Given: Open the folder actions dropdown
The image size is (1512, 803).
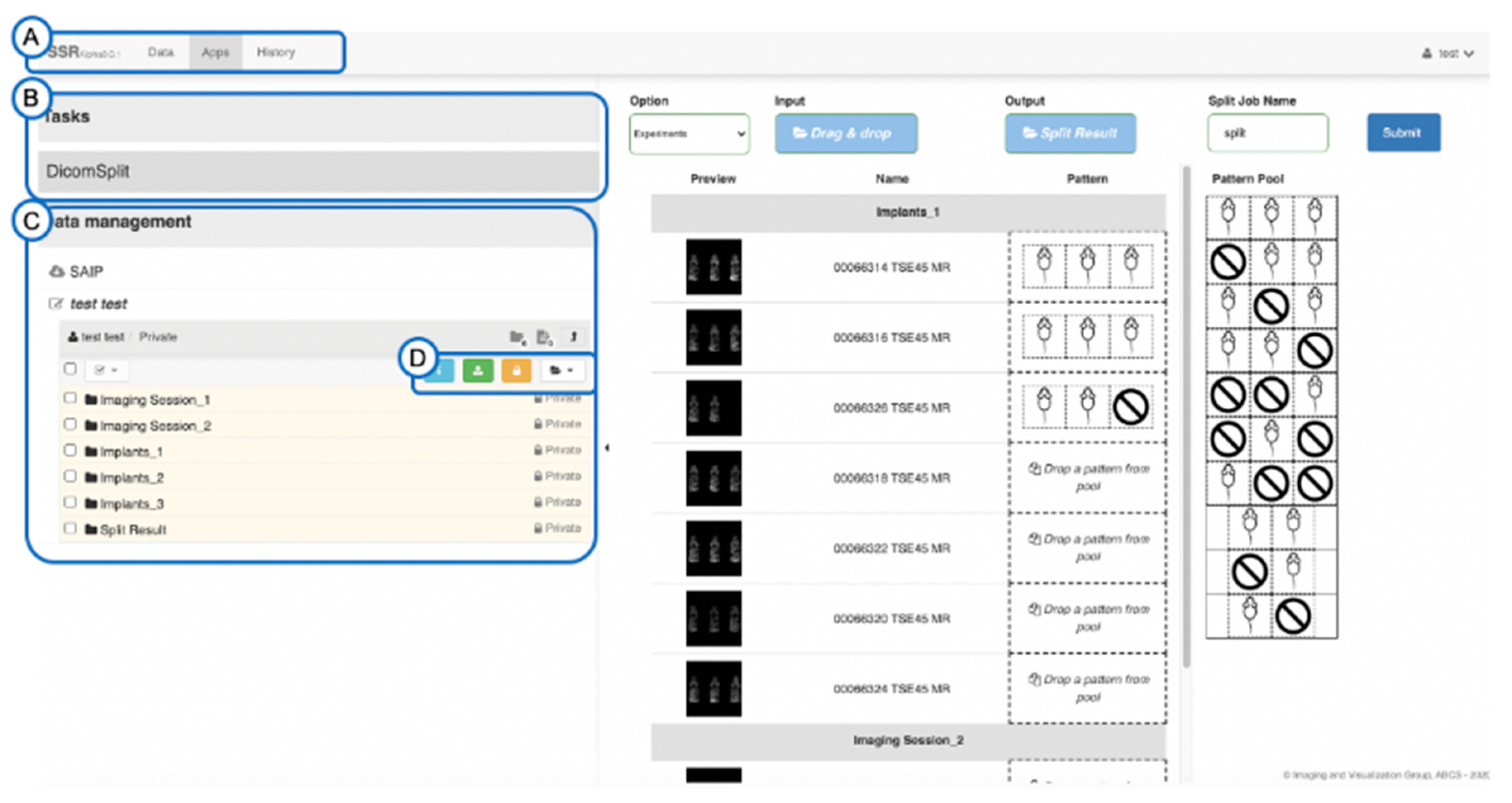Looking at the screenshot, I should (562, 371).
